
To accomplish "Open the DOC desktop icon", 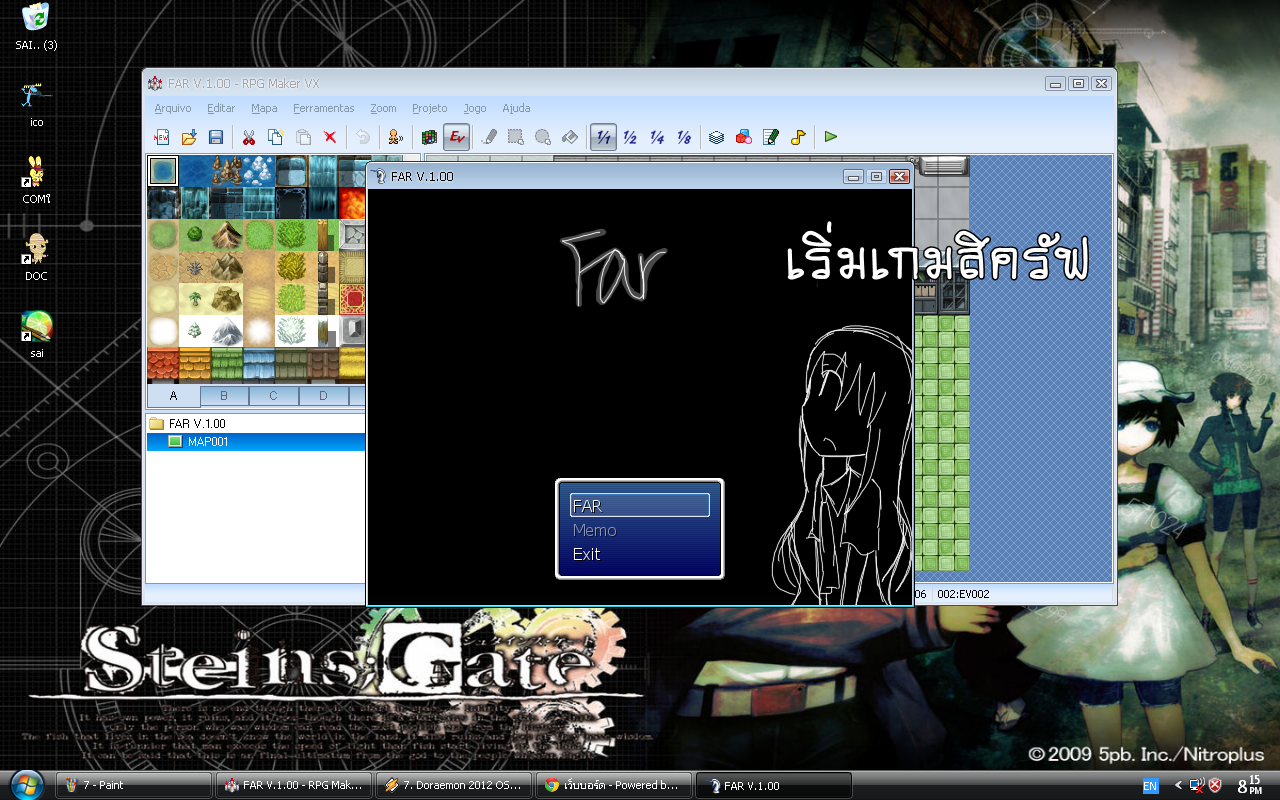I will click(36, 257).
